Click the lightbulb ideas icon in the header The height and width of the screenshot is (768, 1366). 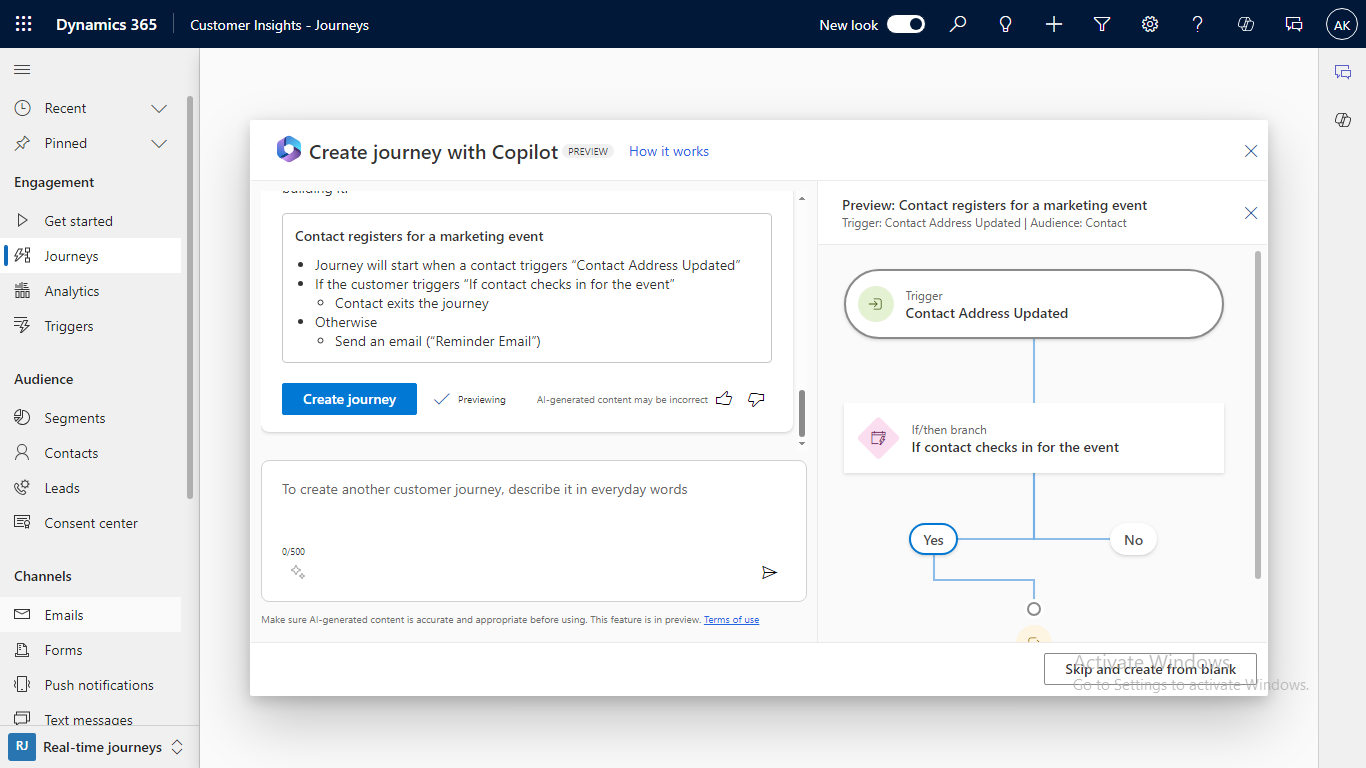click(1005, 24)
